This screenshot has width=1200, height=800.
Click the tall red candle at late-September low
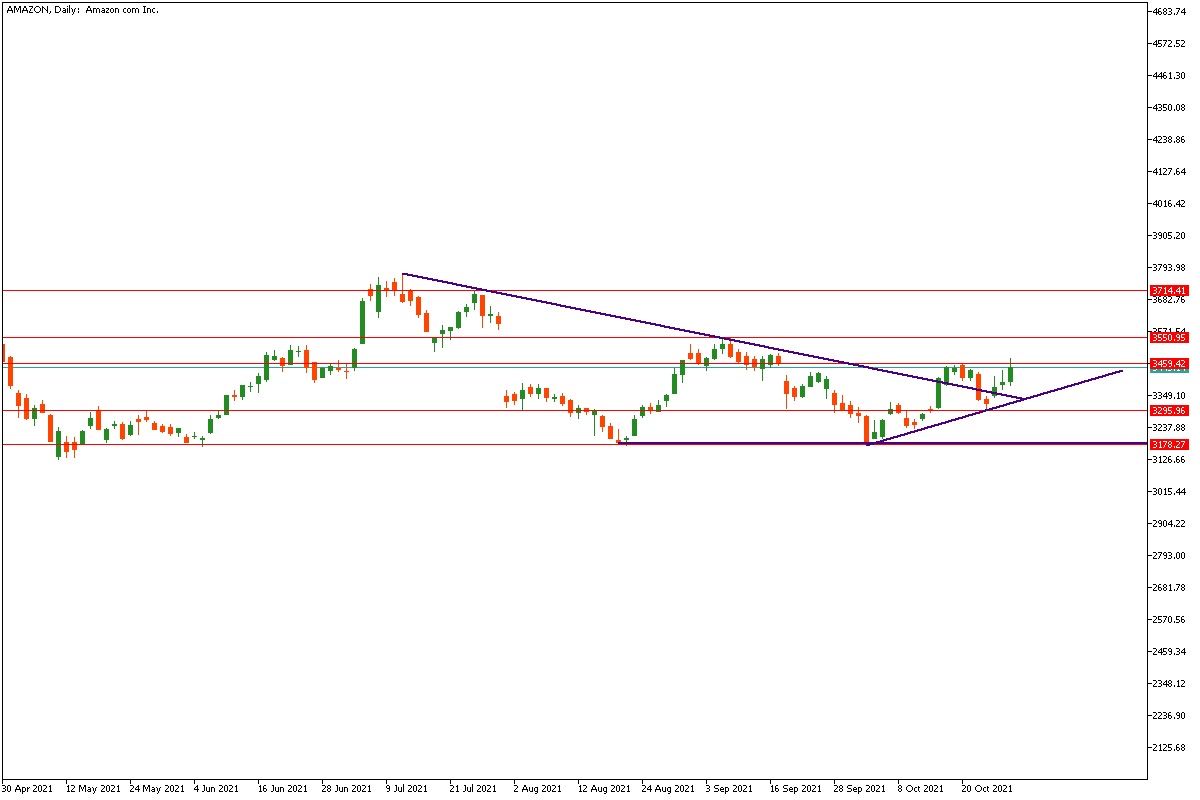[867, 427]
